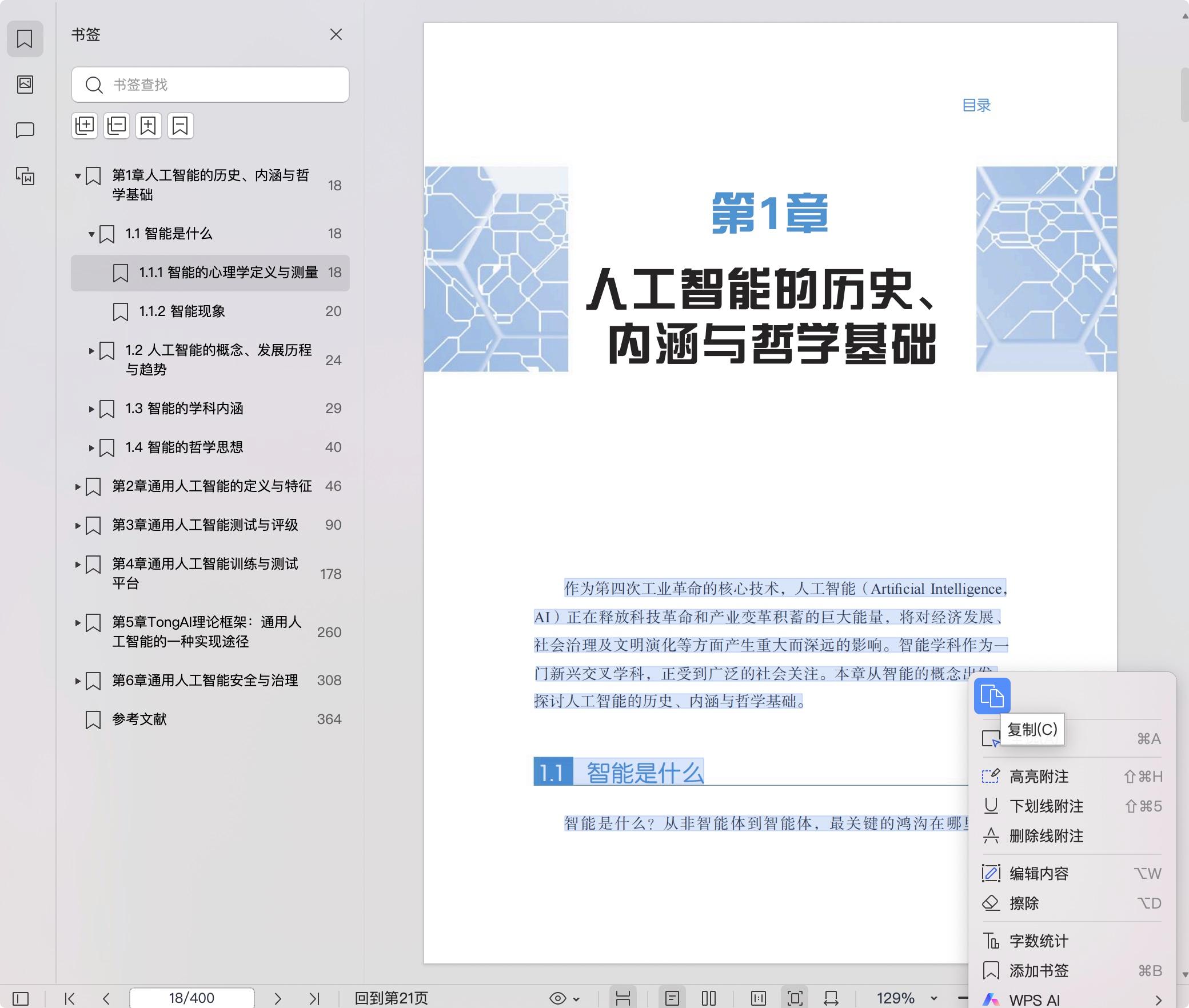Open the 目录 link on the page
This screenshot has height=1008, width=1189.
tap(977, 105)
